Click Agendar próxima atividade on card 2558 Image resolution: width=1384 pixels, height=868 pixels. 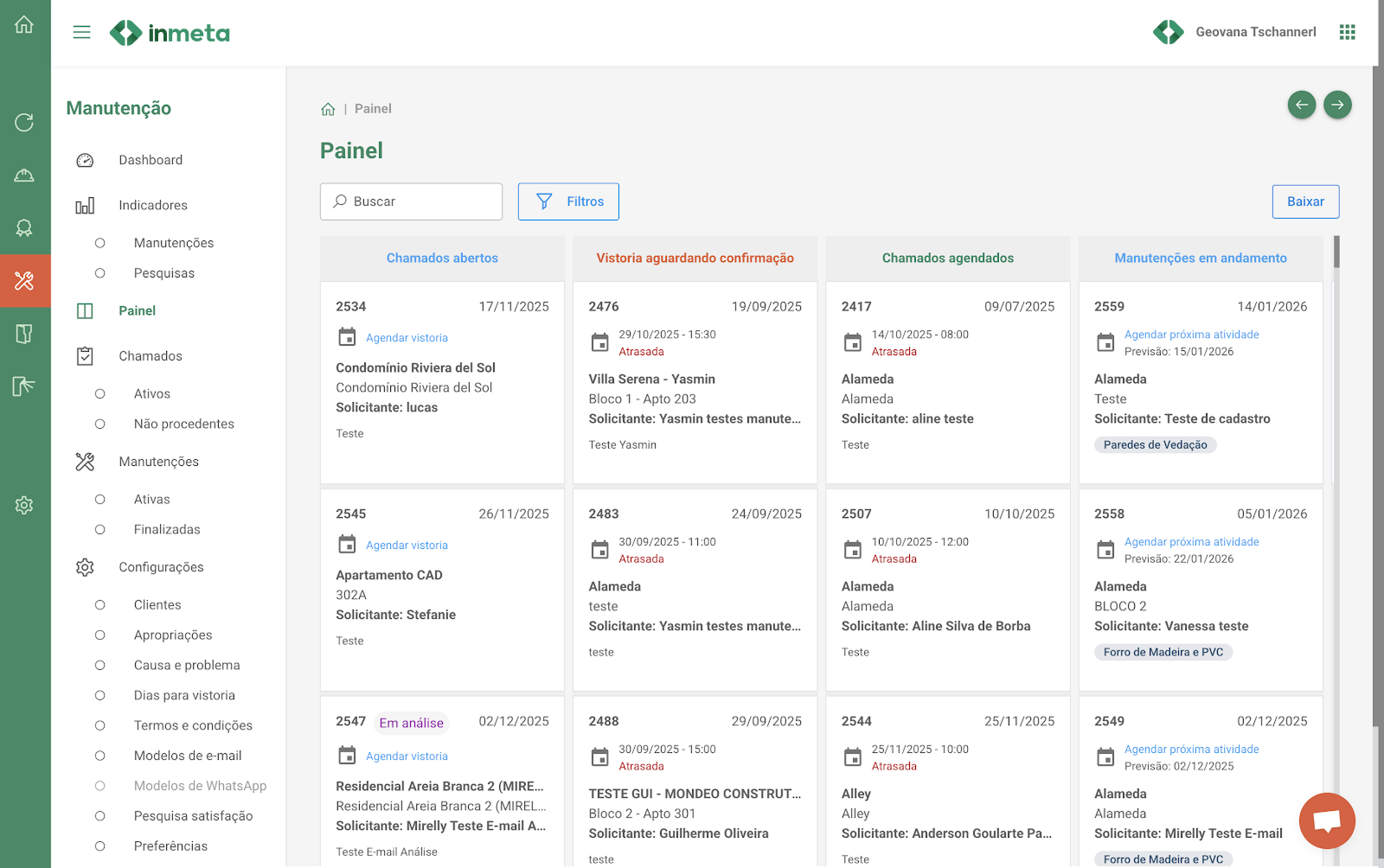pos(1191,542)
